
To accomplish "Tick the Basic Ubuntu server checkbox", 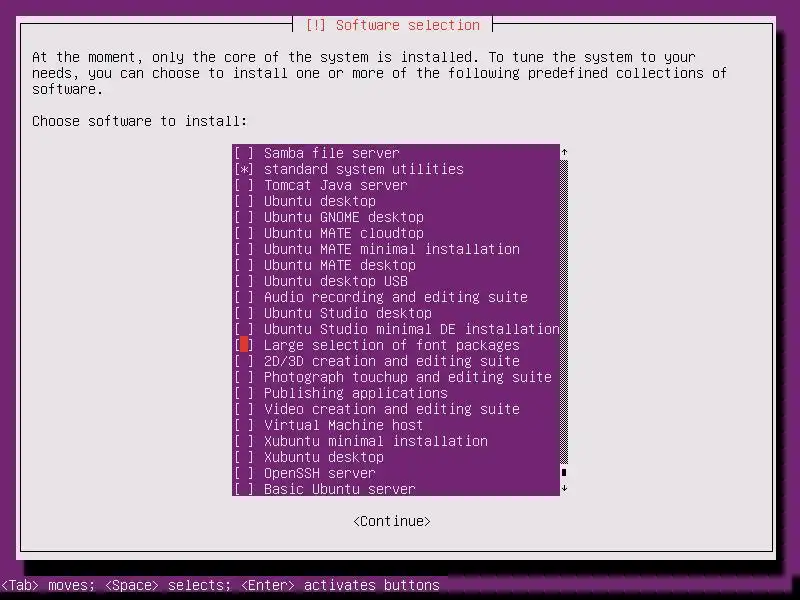I will coord(244,489).
